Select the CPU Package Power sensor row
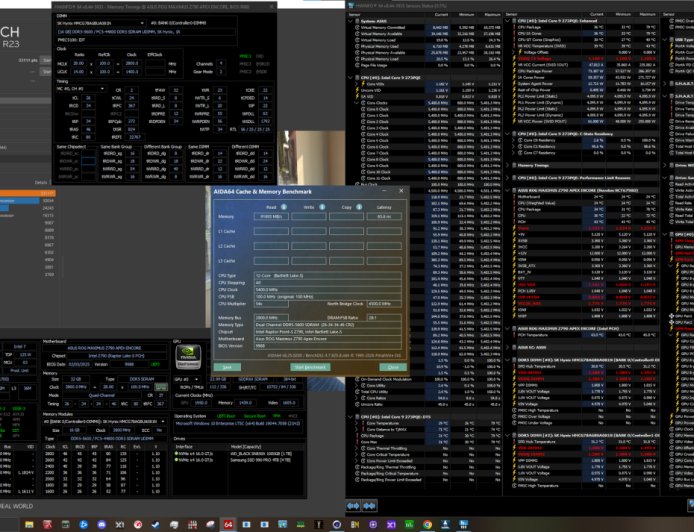This screenshot has width=694, height=532. (x=585, y=71)
